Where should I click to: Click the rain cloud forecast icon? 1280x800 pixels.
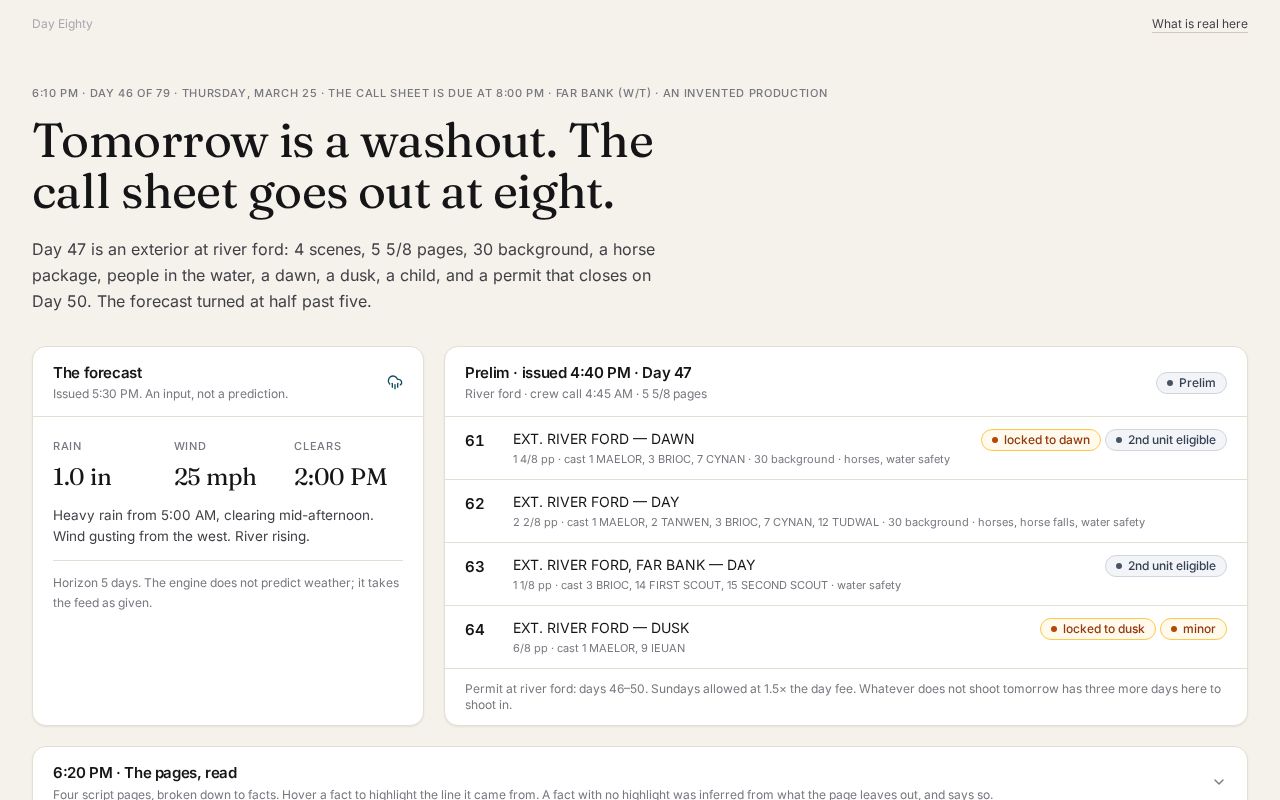pyautogui.click(x=395, y=382)
